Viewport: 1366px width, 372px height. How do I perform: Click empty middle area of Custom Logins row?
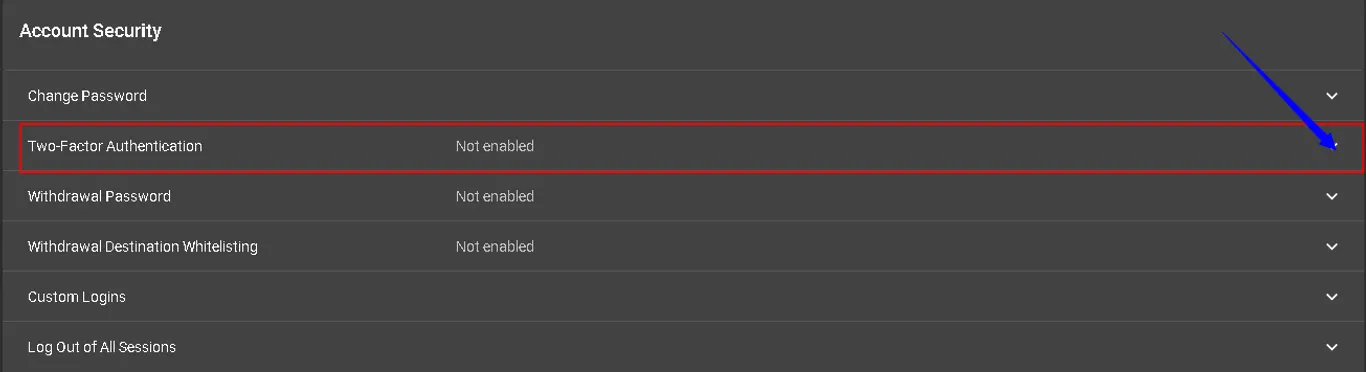(700, 297)
